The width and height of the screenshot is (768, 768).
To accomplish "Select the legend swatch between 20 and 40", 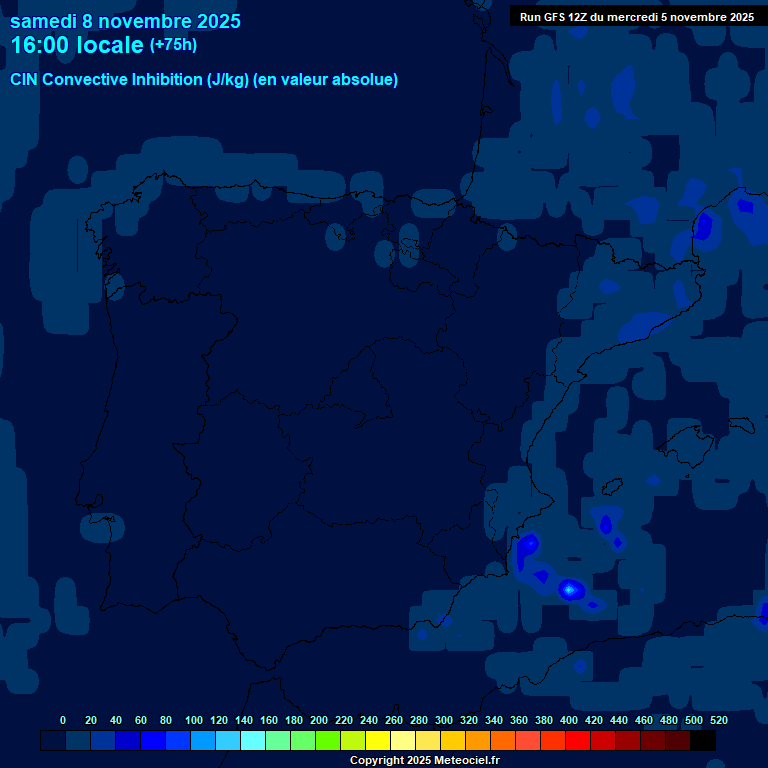I will point(103,740).
